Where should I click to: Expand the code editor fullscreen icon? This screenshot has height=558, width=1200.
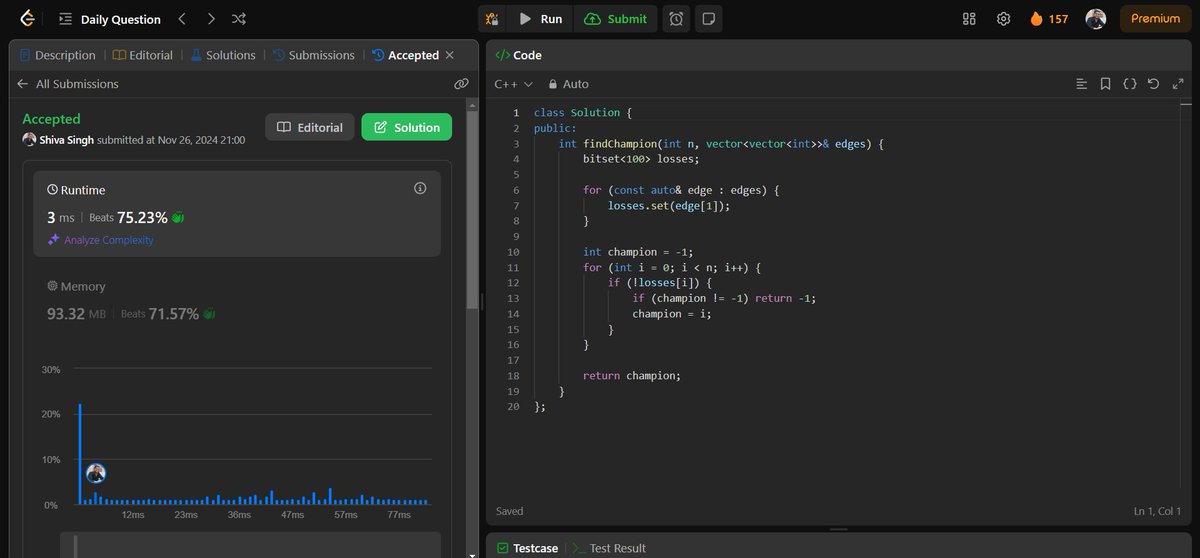(x=1177, y=84)
